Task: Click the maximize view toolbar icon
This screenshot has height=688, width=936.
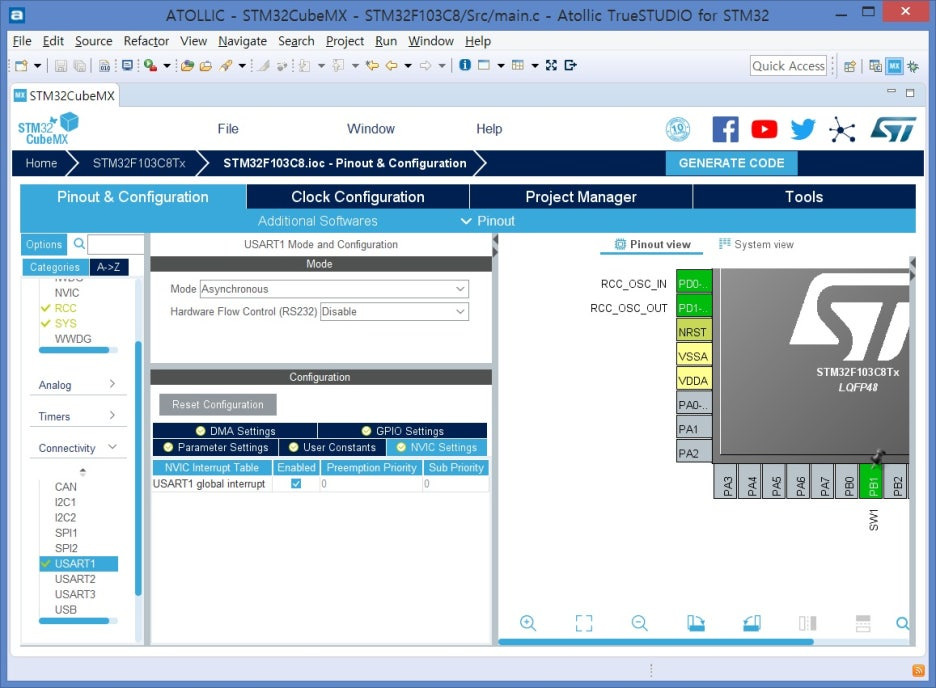Action: (551, 65)
